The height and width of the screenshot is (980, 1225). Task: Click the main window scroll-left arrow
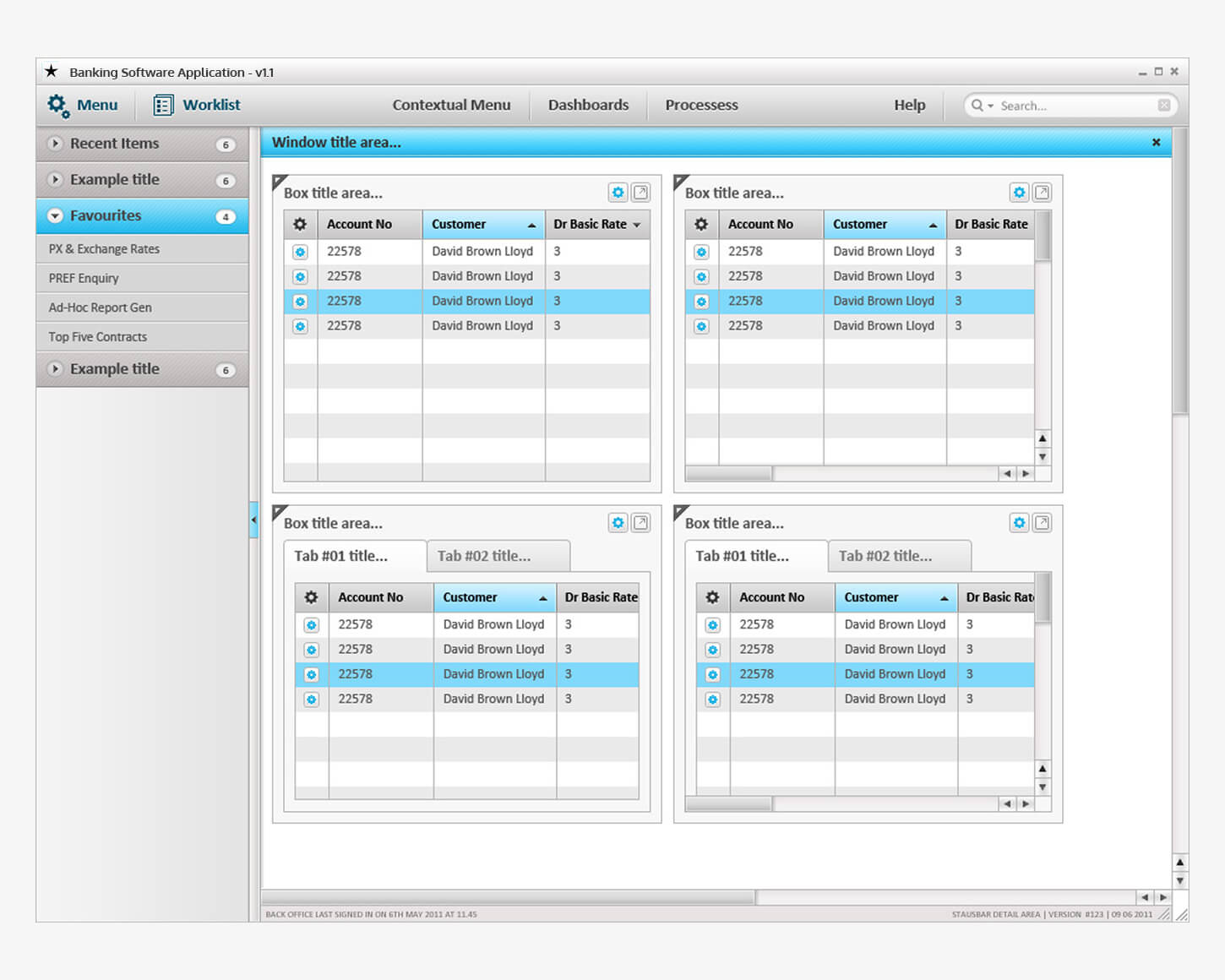1145,897
